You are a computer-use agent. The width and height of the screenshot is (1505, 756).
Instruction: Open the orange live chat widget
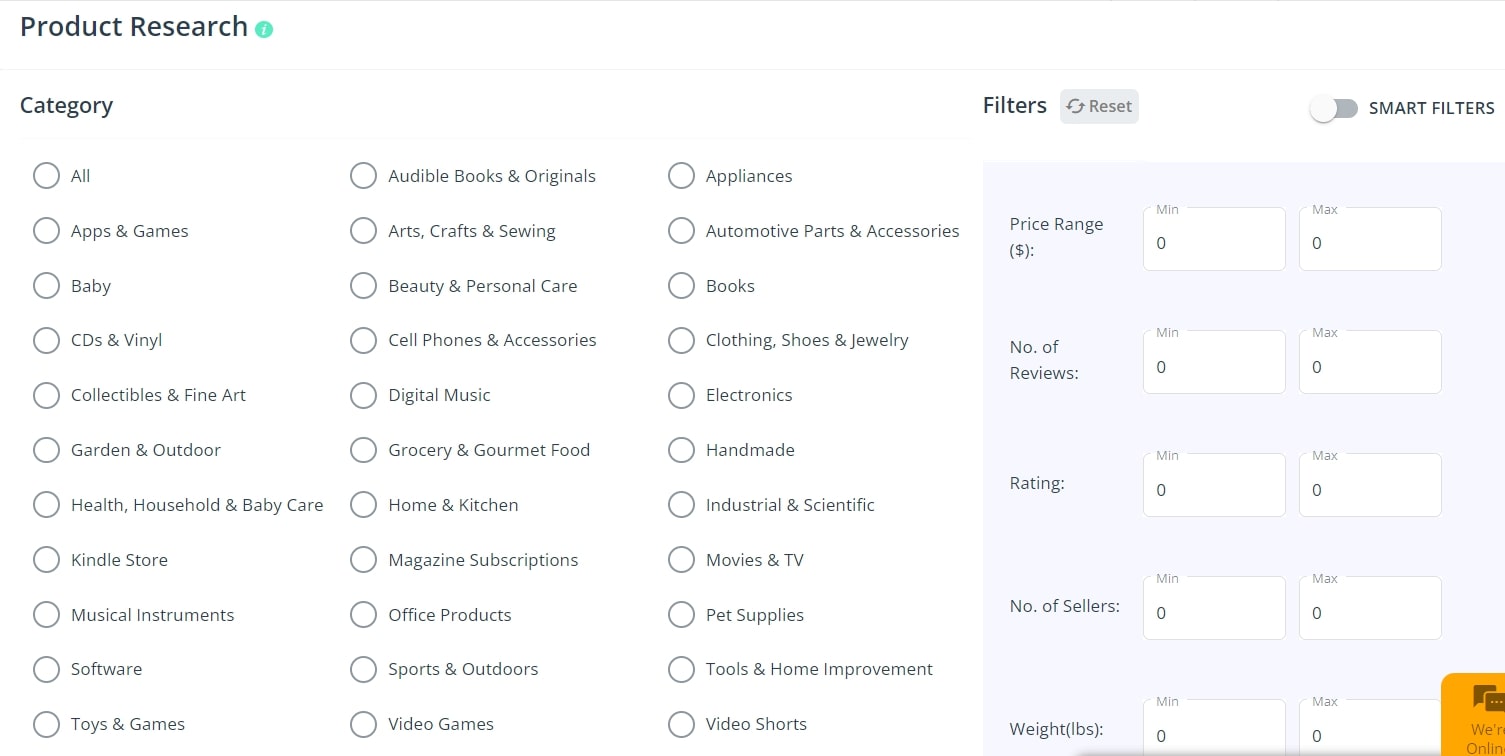[1474, 715]
